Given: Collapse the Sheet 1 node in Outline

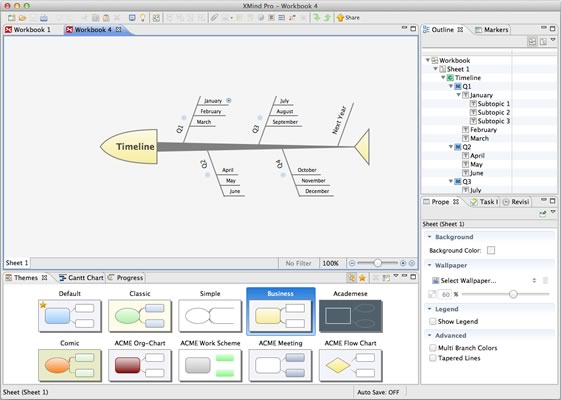Looking at the screenshot, I should 435,69.
